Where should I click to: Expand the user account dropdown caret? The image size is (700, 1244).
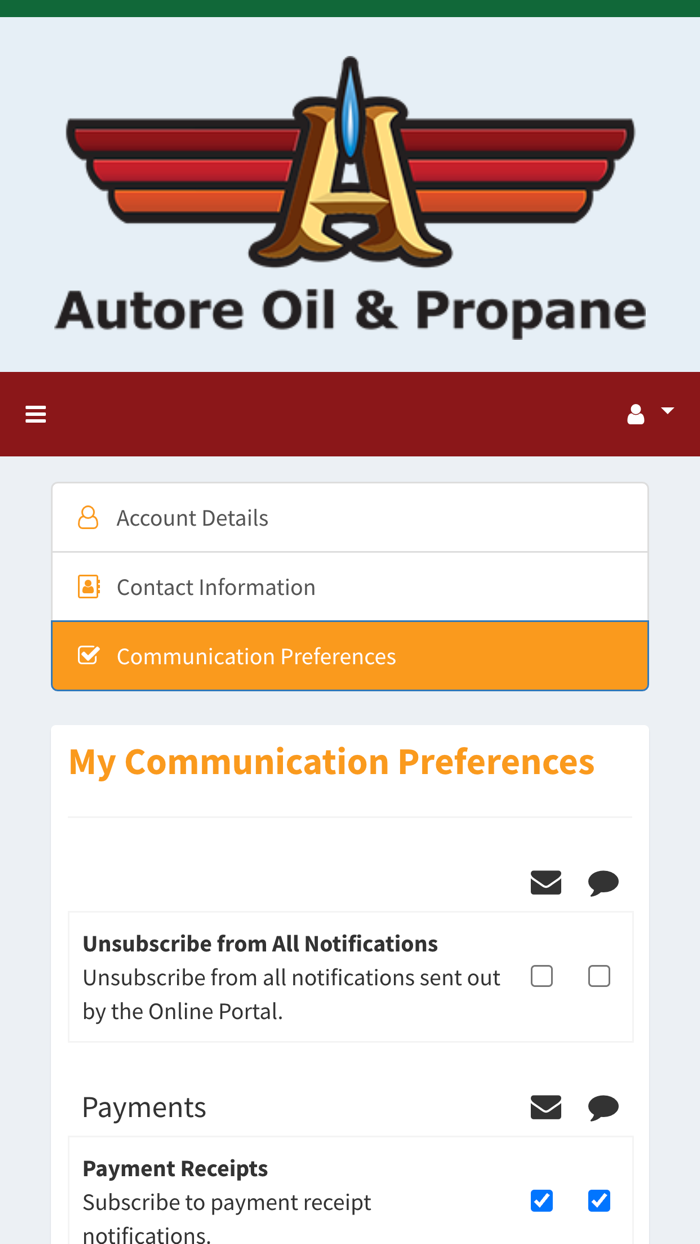[x=666, y=410]
